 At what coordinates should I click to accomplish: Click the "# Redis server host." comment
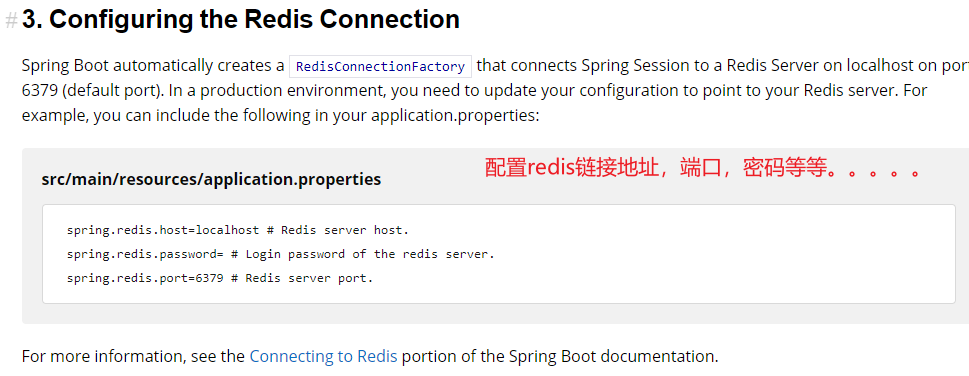[x=338, y=230]
